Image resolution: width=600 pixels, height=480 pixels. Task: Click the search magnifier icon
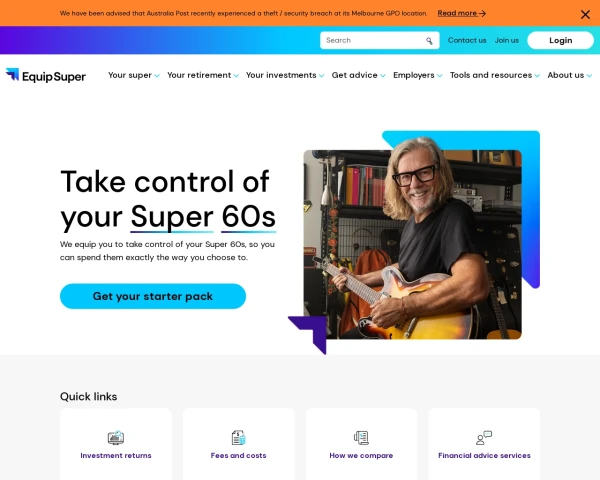(x=429, y=41)
